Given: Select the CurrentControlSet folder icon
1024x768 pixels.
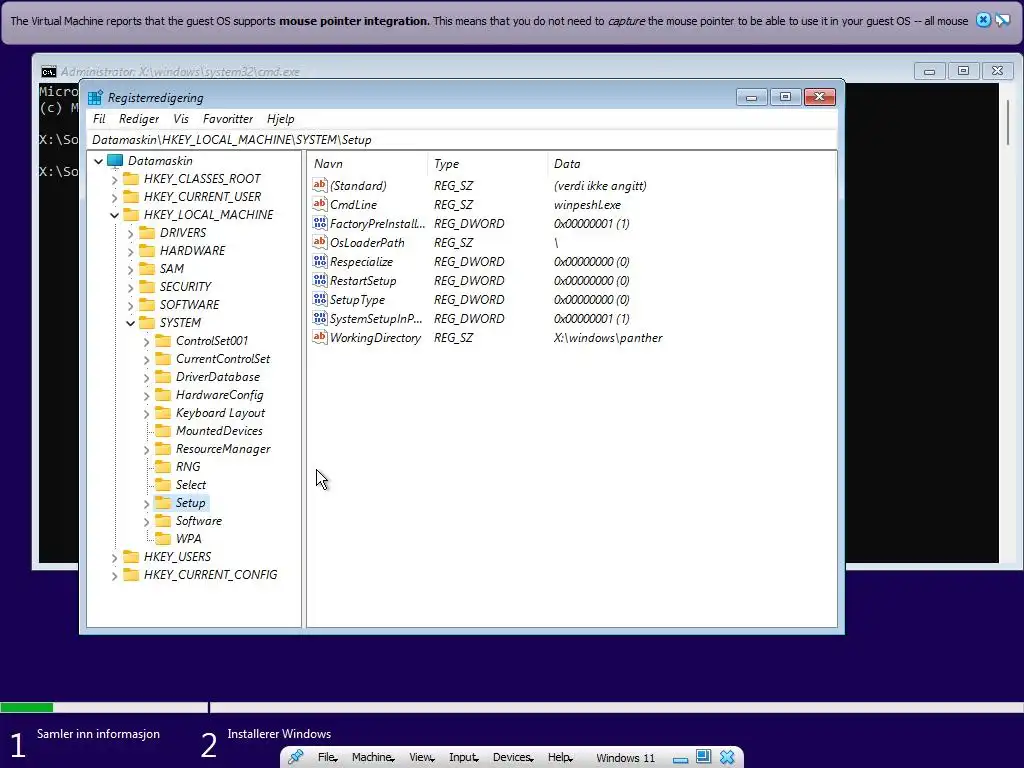Looking at the screenshot, I should (163, 359).
